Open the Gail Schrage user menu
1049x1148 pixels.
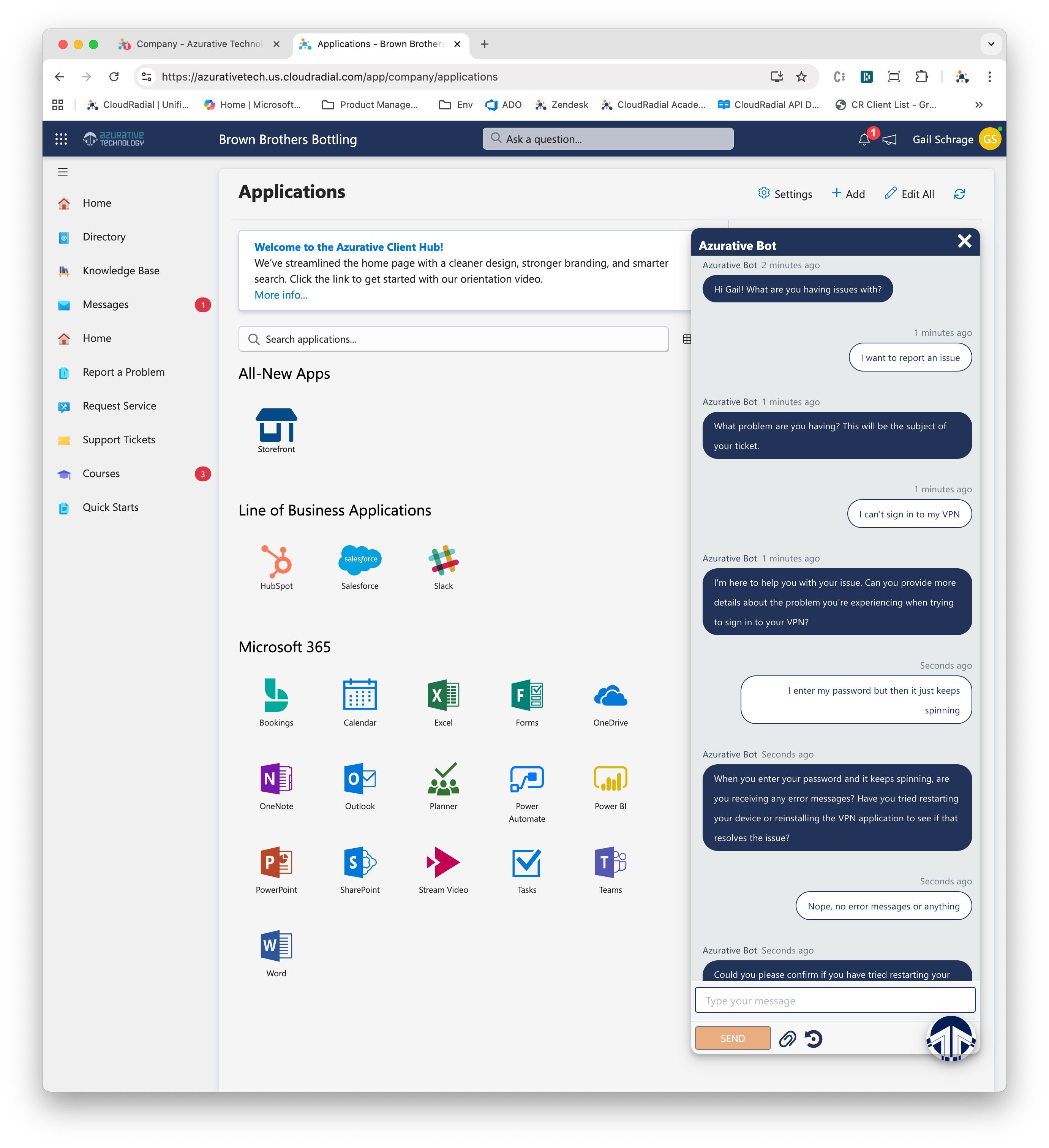[x=956, y=139]
